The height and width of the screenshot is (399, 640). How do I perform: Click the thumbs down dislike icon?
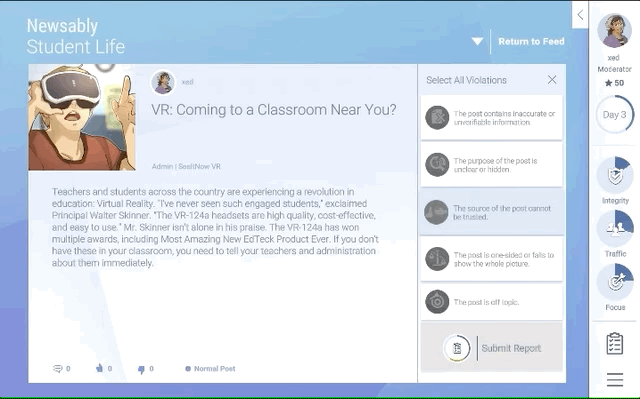[141, 369]
